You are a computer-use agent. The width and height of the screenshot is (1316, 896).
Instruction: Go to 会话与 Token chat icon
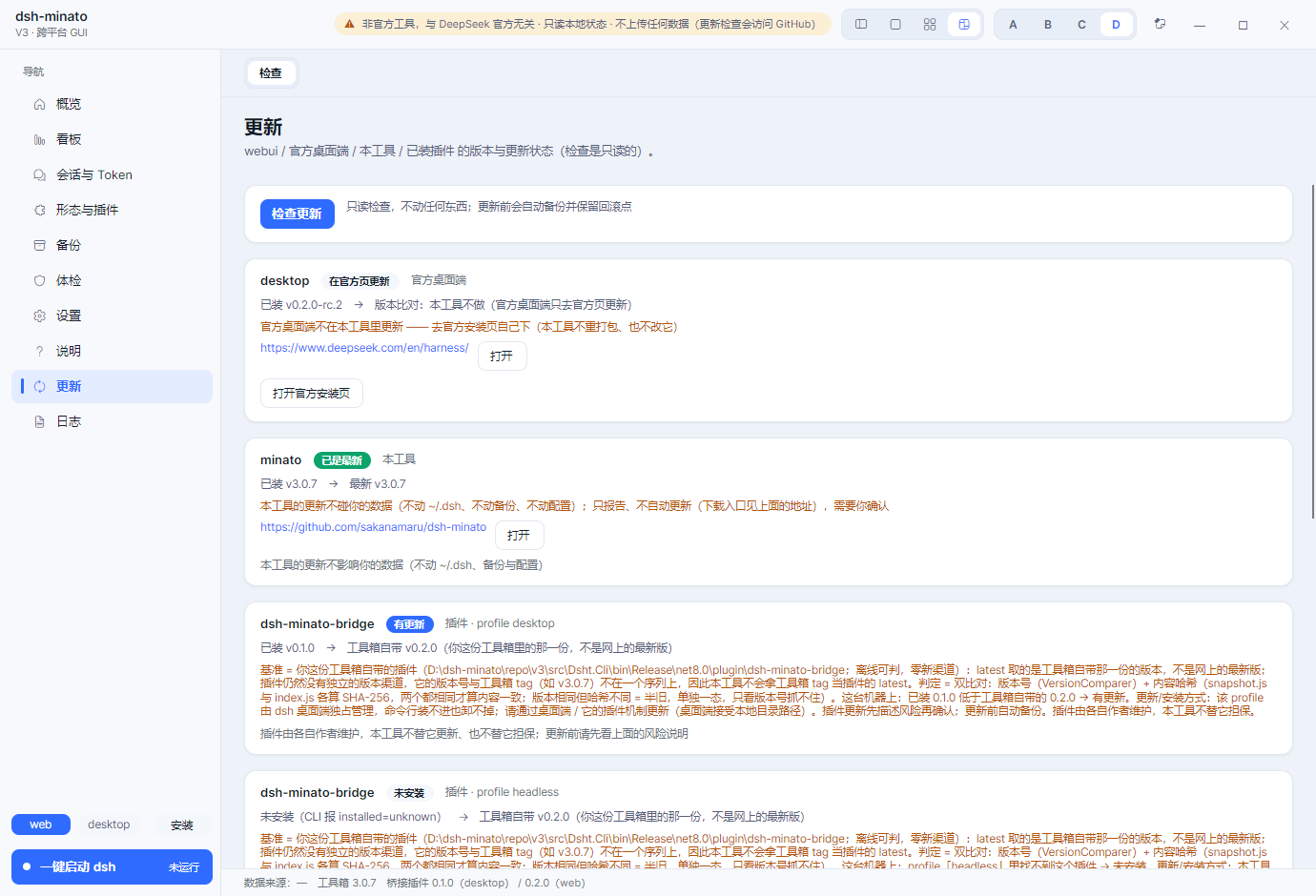[39, 174]
